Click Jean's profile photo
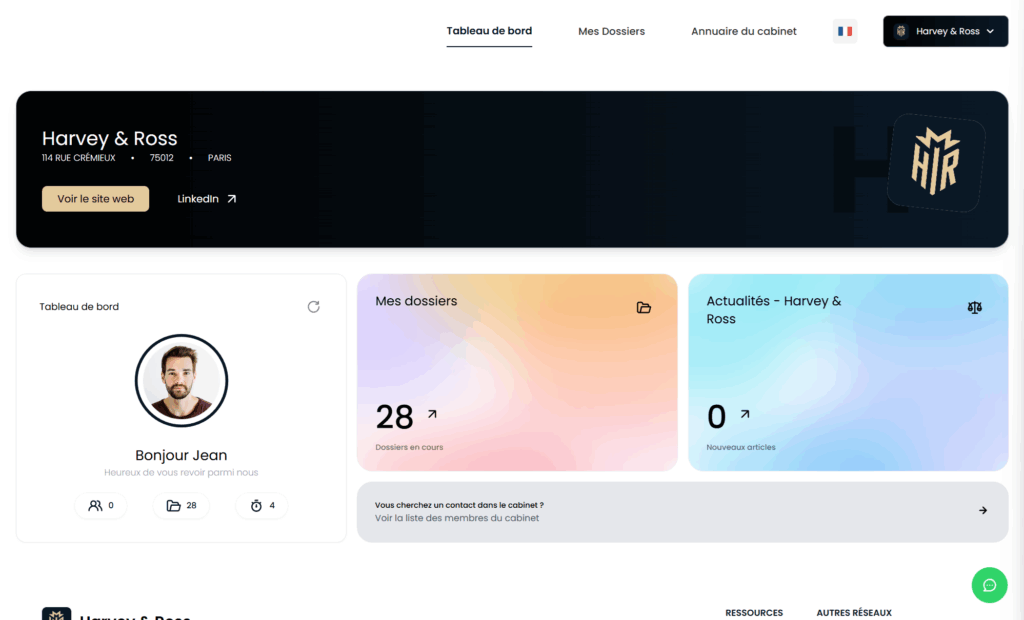The width and height of the screenshot is (1024, 620). 182,381
